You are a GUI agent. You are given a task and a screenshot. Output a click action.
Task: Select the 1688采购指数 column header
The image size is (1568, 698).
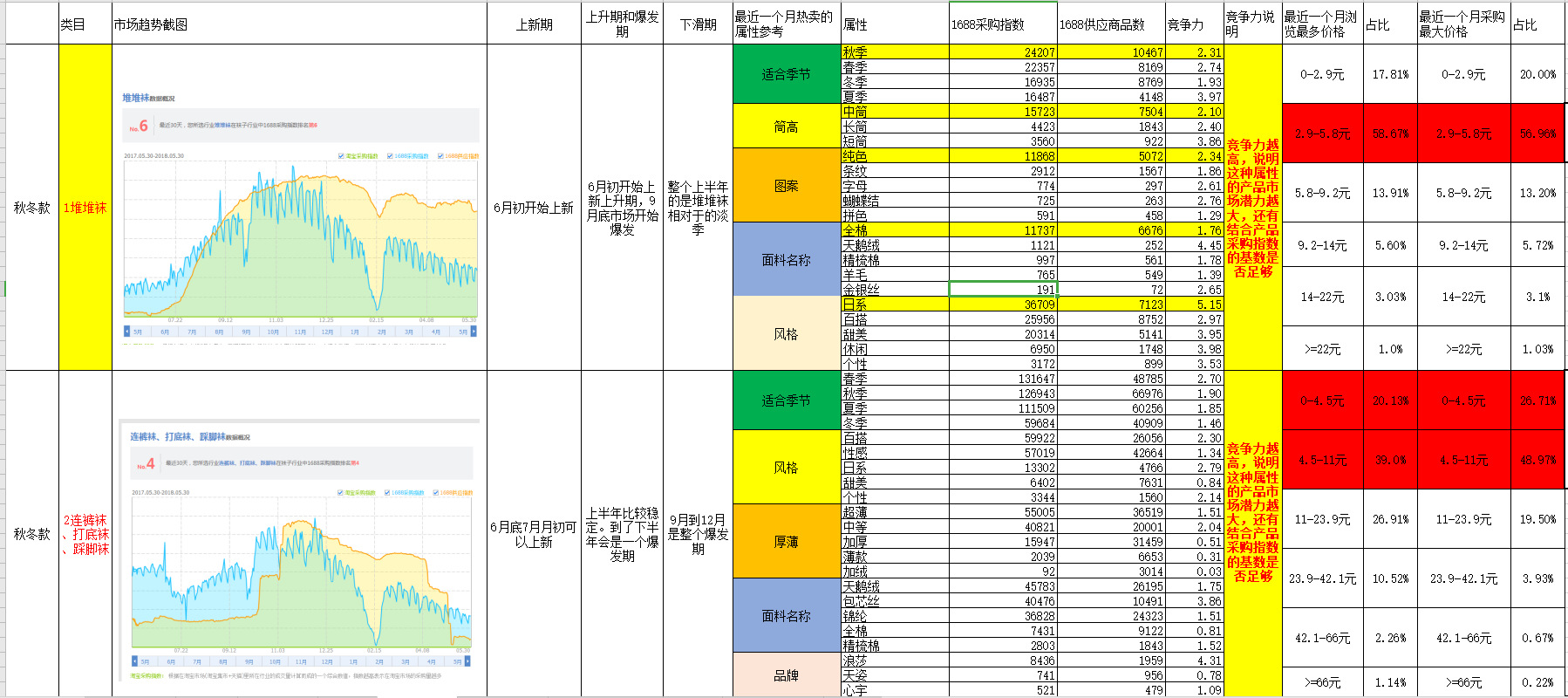coord(1003,24)
